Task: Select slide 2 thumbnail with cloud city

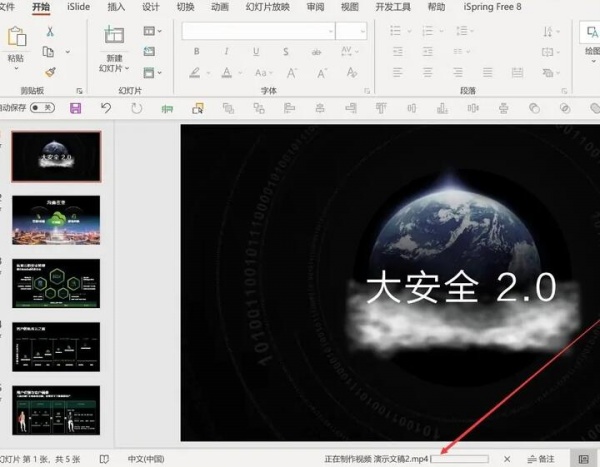Action: (x=56, y=220)
